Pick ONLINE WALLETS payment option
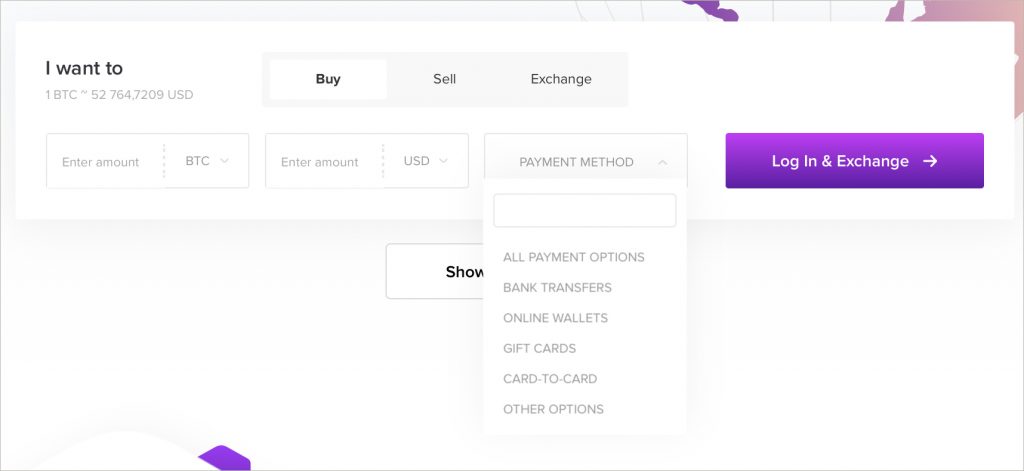The image size is (1024, 471). [x=555, y=318]
